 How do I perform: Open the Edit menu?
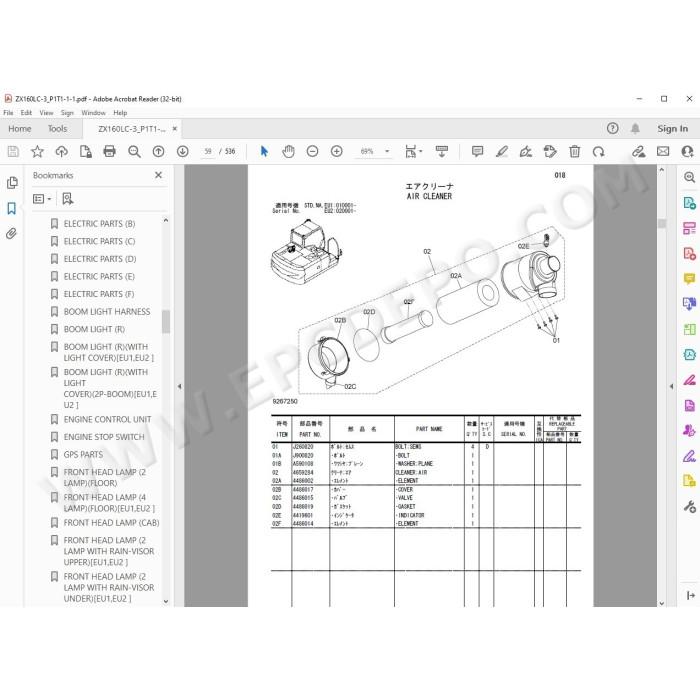(x=26, y=113)
